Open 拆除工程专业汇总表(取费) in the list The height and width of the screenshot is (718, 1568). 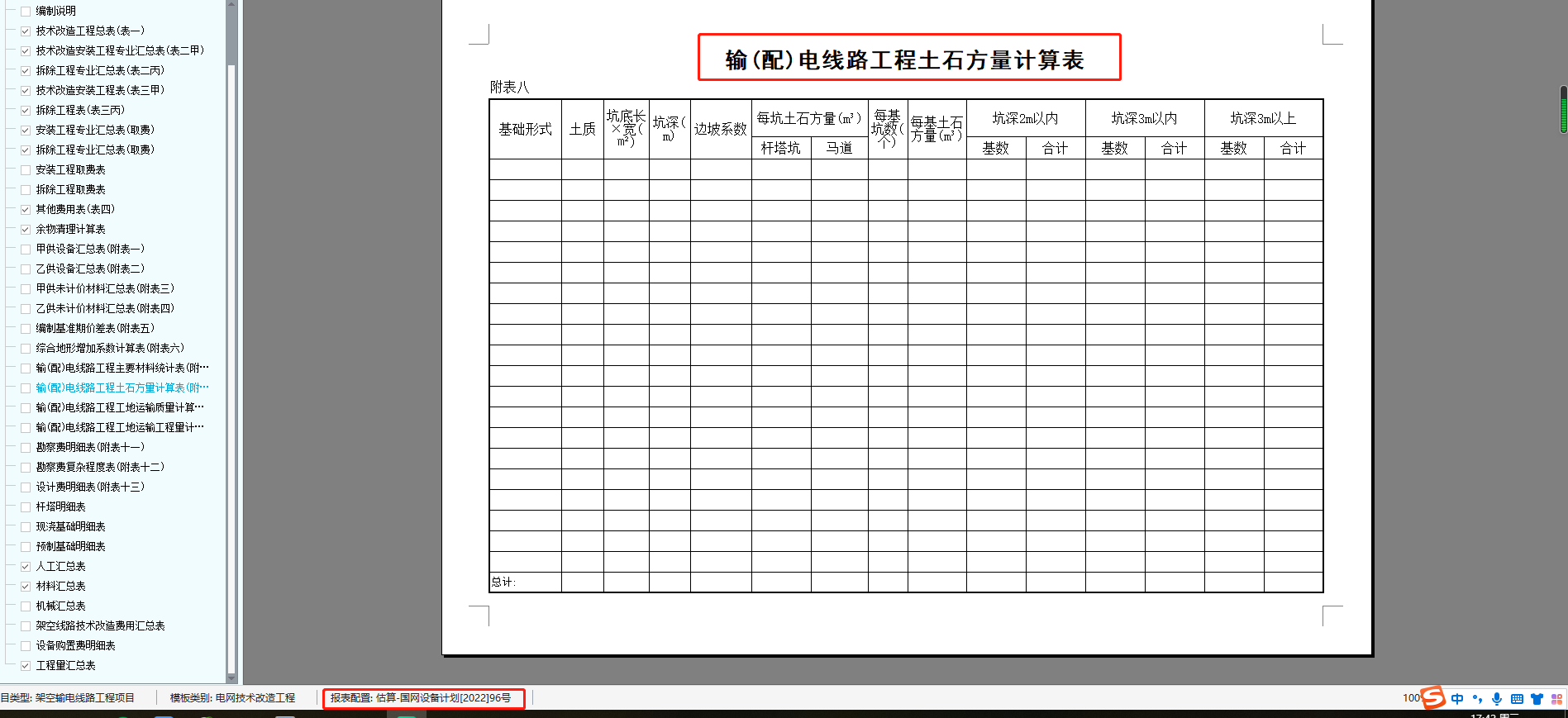[x=95, y=150]
